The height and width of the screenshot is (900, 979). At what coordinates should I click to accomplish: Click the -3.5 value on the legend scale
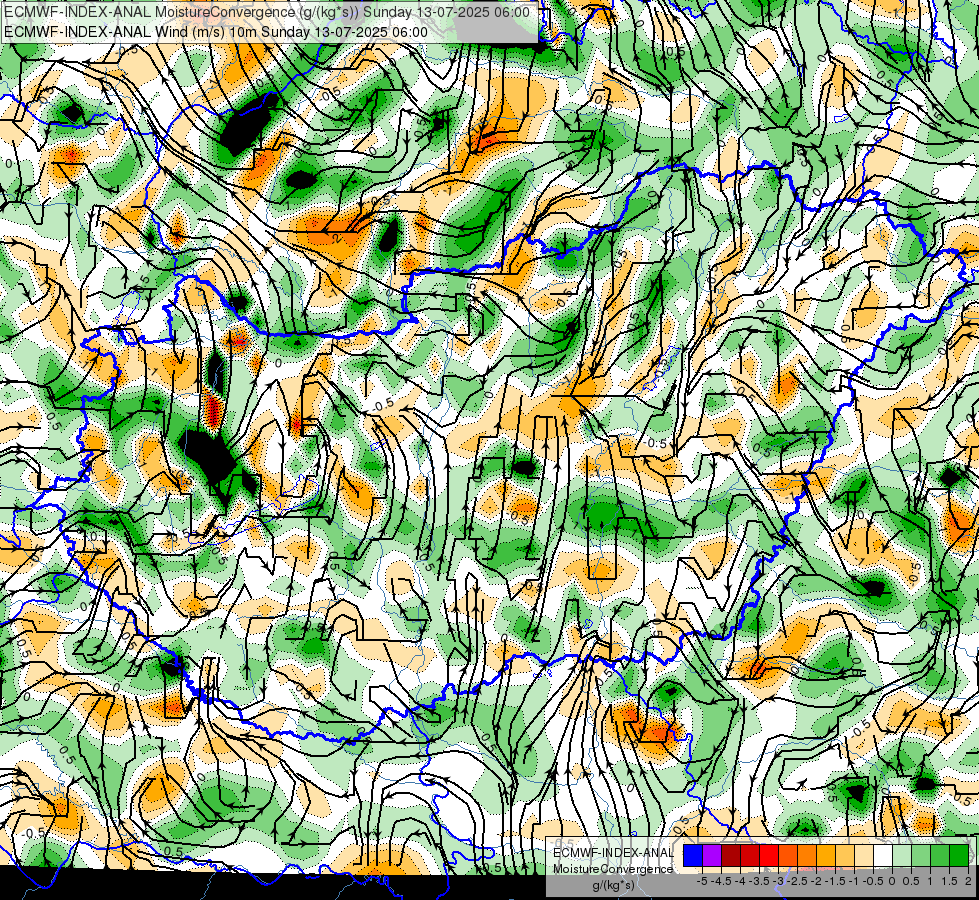(759, 881)
